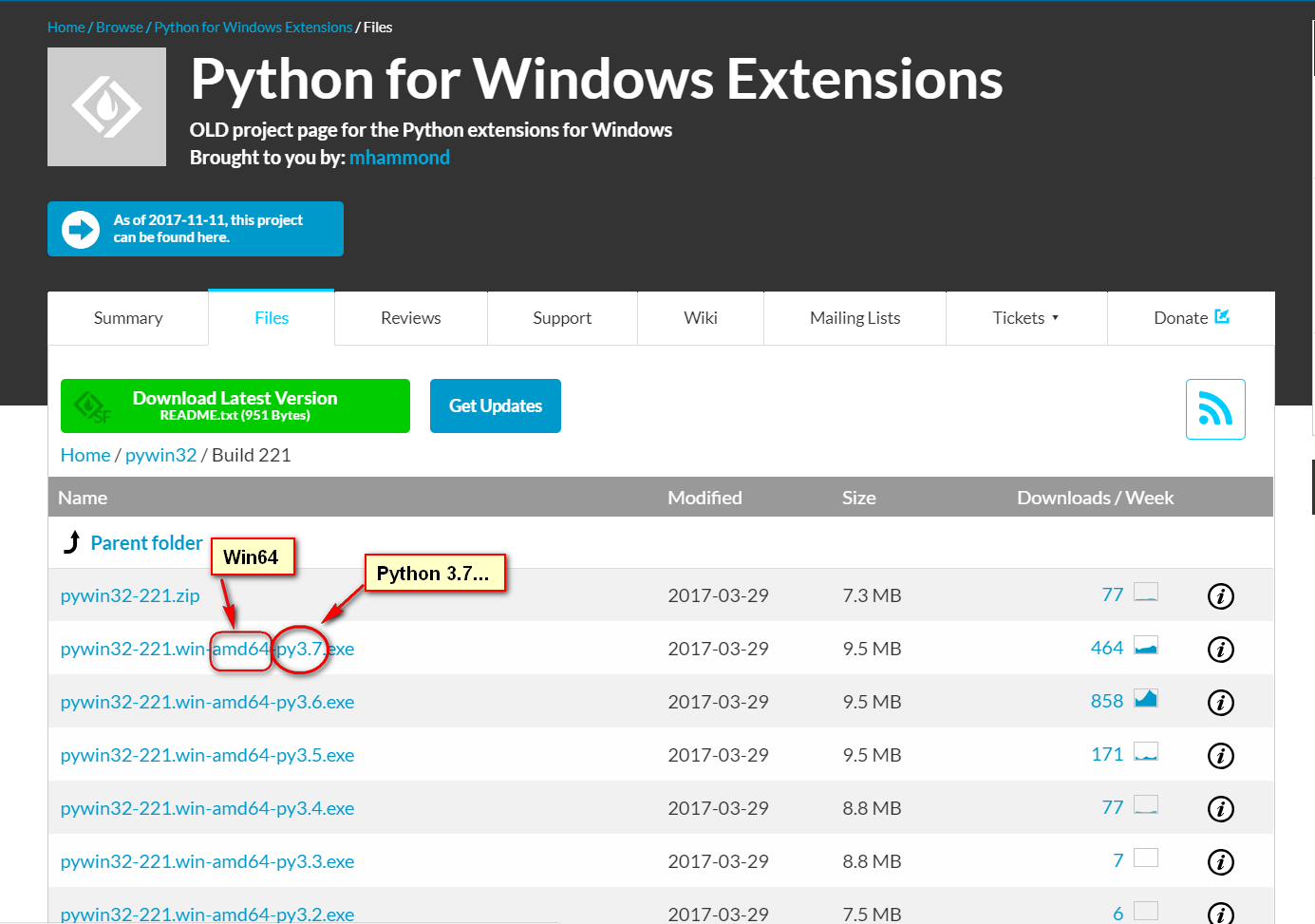Go to the Wiki tab
The width and height of the screenshot is (1315, 924).
[701, 318]
